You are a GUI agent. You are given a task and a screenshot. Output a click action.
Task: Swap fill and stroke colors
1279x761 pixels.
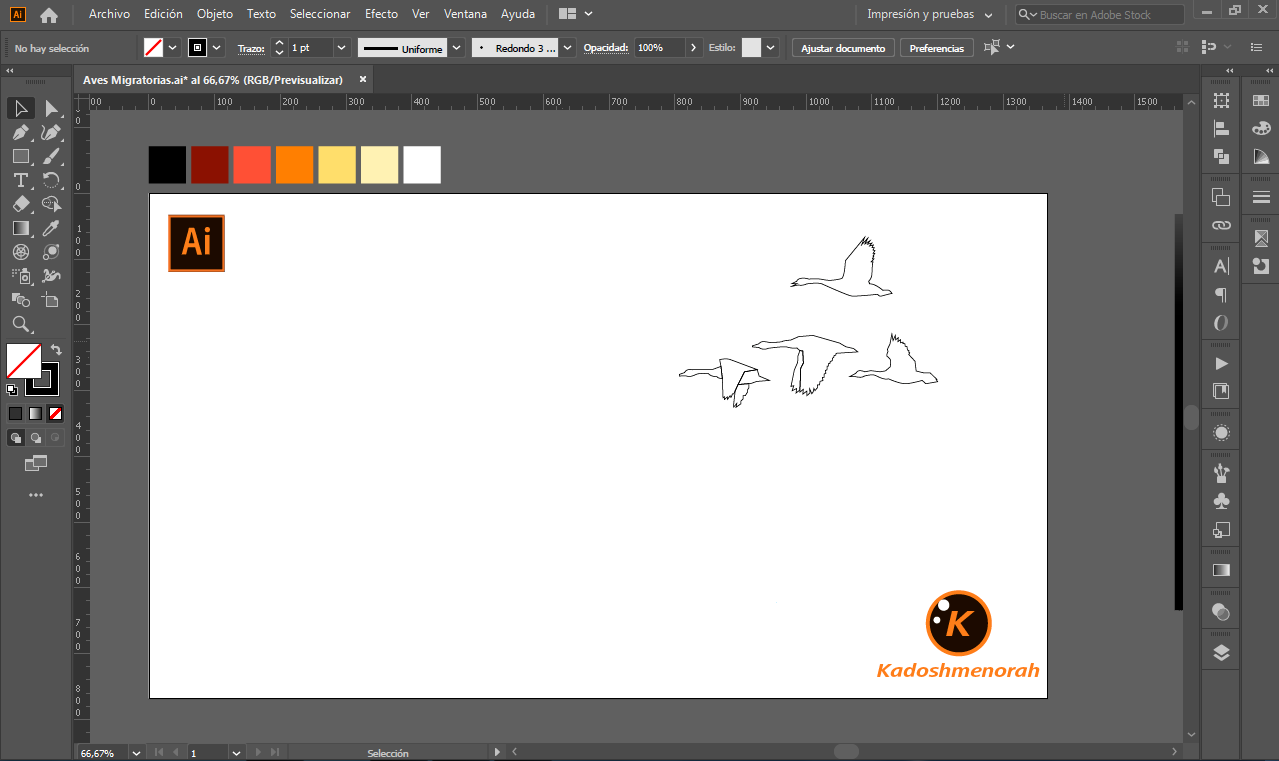57,350
